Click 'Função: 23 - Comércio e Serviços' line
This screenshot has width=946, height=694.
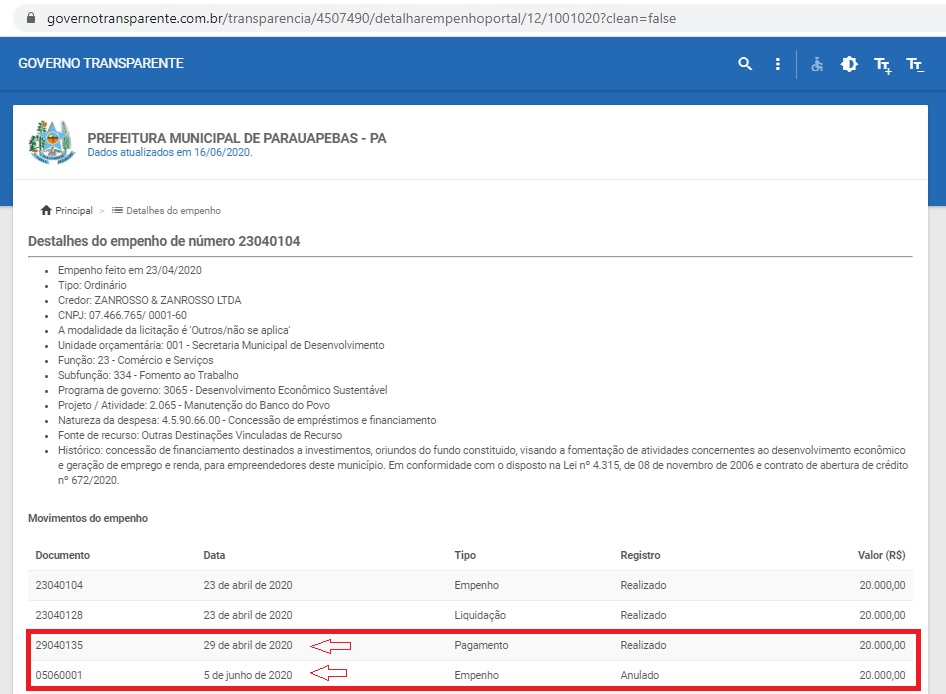[135, 360]
